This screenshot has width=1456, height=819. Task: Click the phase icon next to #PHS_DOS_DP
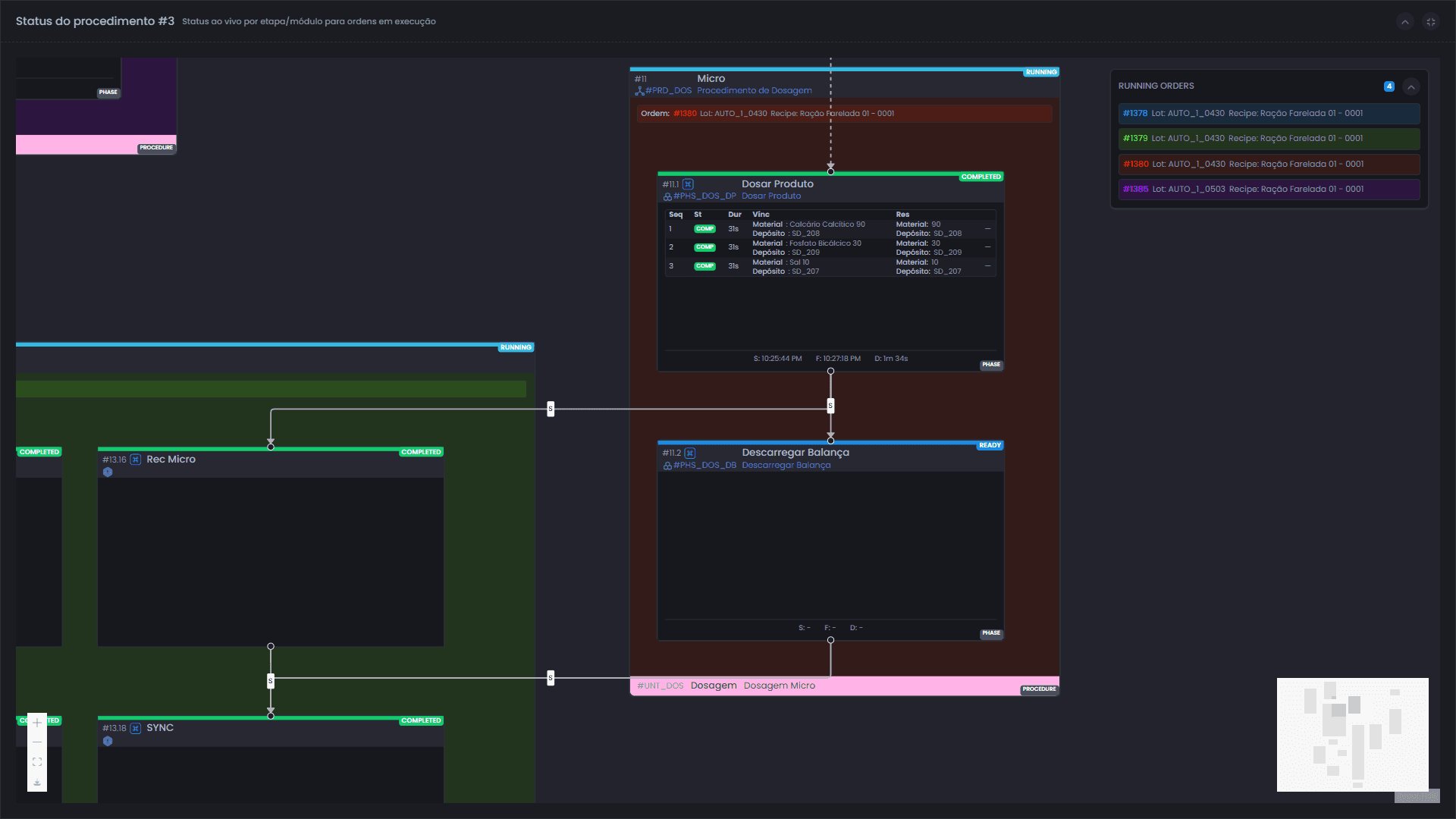(x=667, y=196)
